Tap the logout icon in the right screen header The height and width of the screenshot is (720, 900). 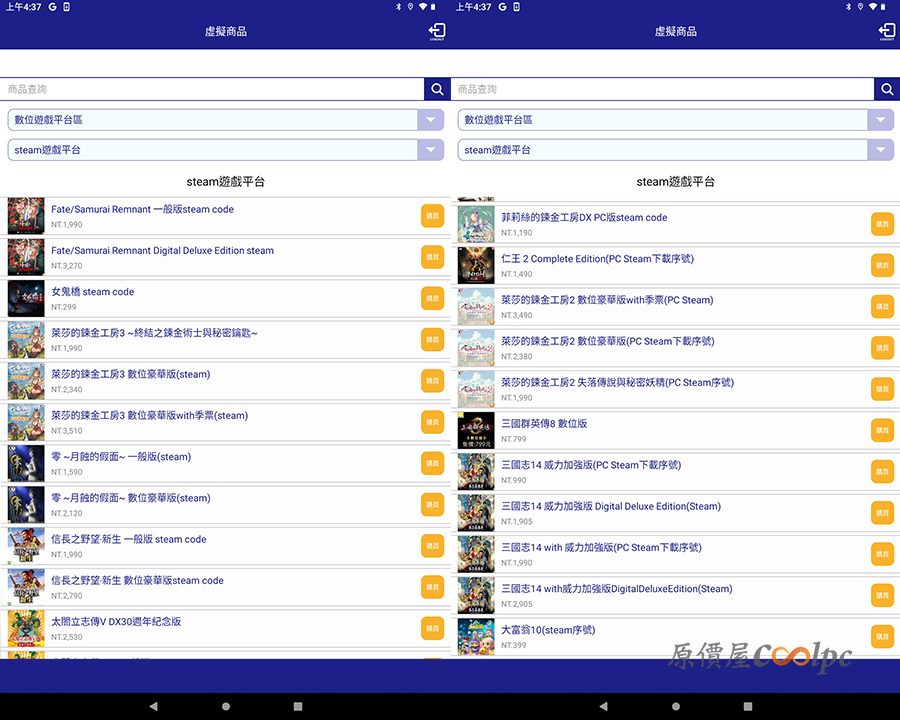(x=886, y=32)
